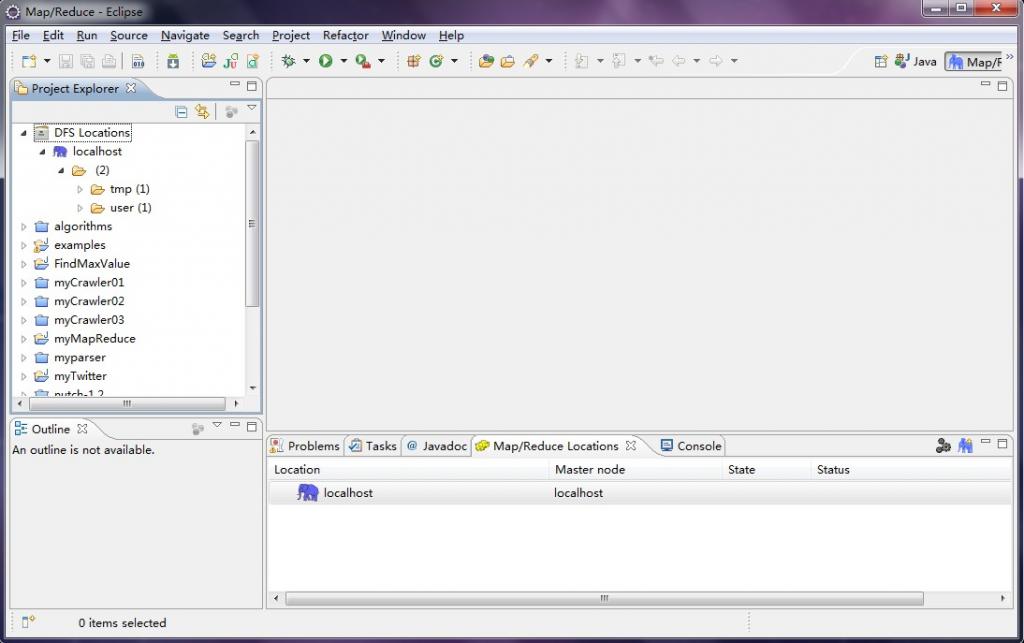Click the green New Class C icon
Viewport: 1024px width, 643px height.
click(x=436, y=61)
